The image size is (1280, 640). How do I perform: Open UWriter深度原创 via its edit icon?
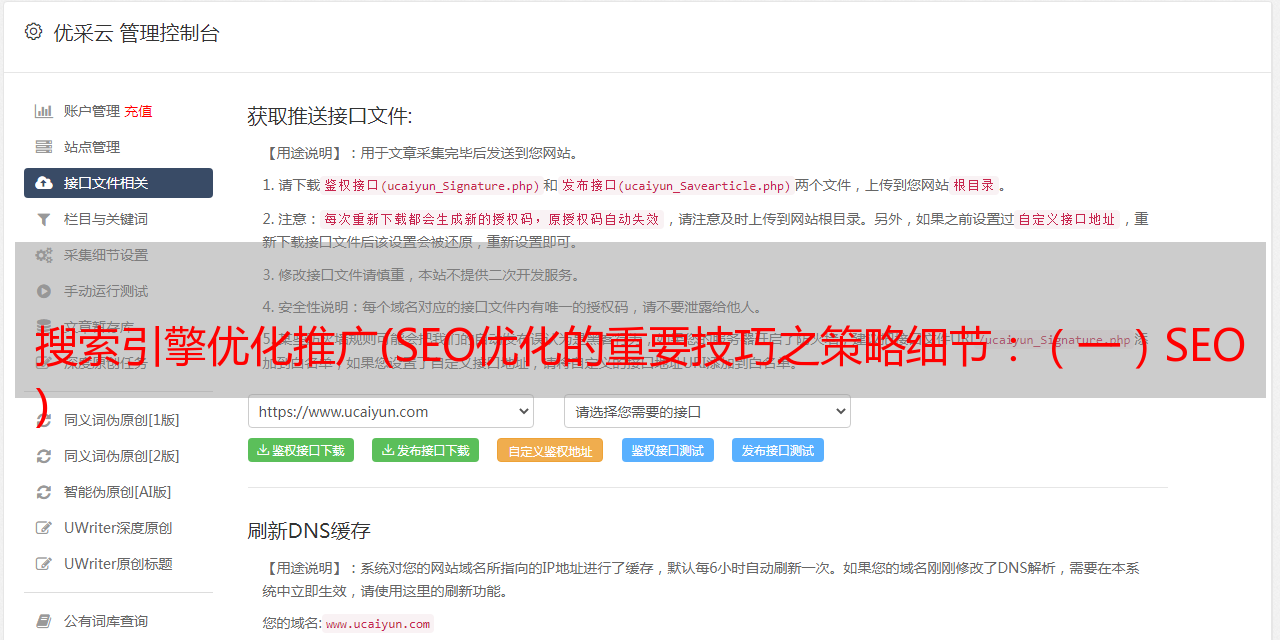[x=43, y=528]
